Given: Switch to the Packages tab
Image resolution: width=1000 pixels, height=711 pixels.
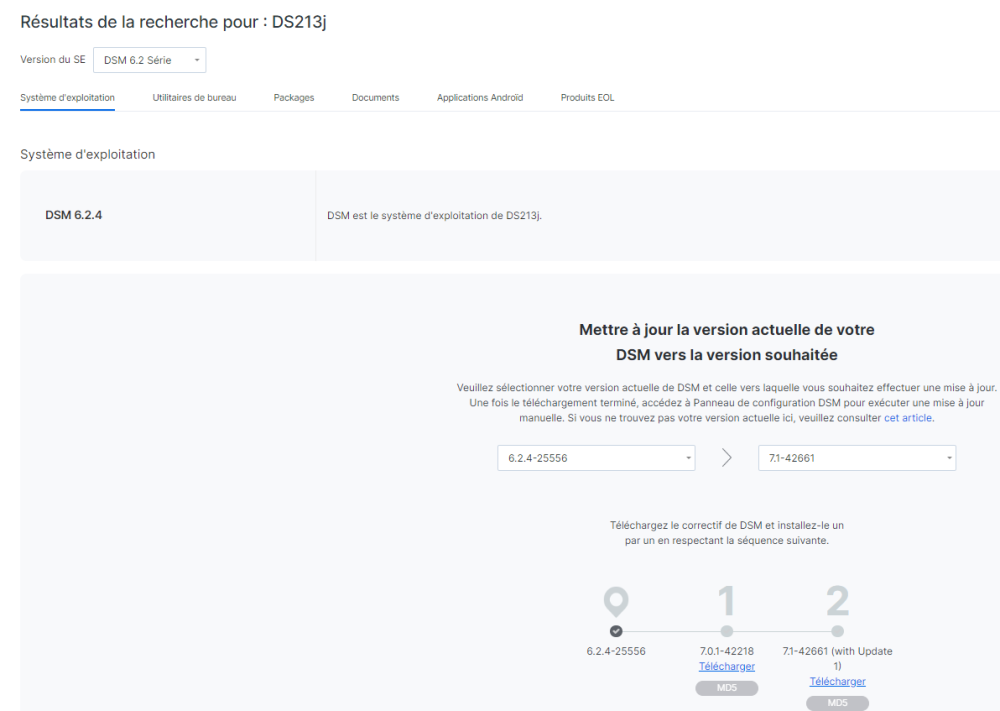Looking at the screenshot, I should coord(293,98).
